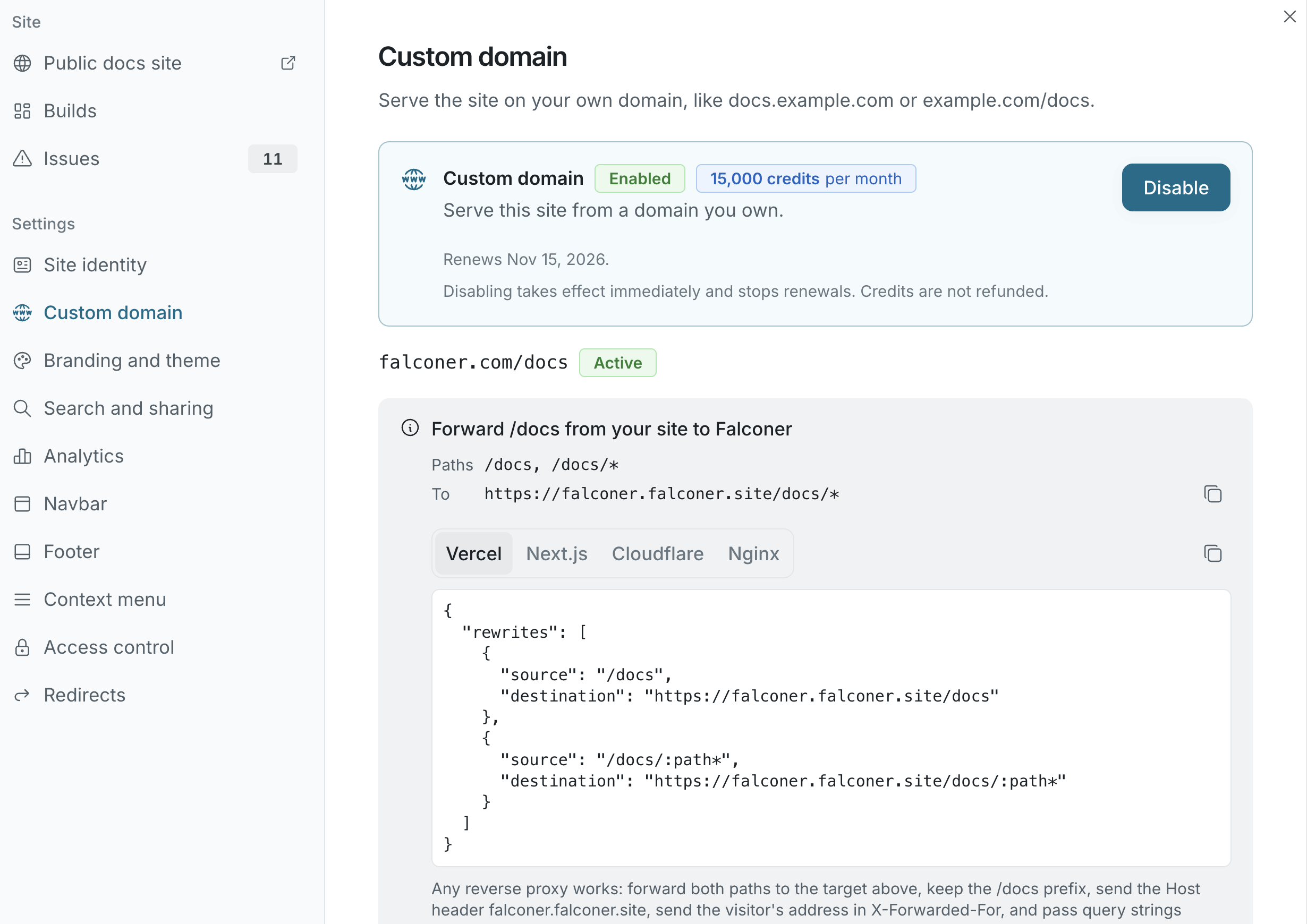Click the www icon beside Custom domain in sidebar
1307x924 pixels.
(x=22, y=313)
